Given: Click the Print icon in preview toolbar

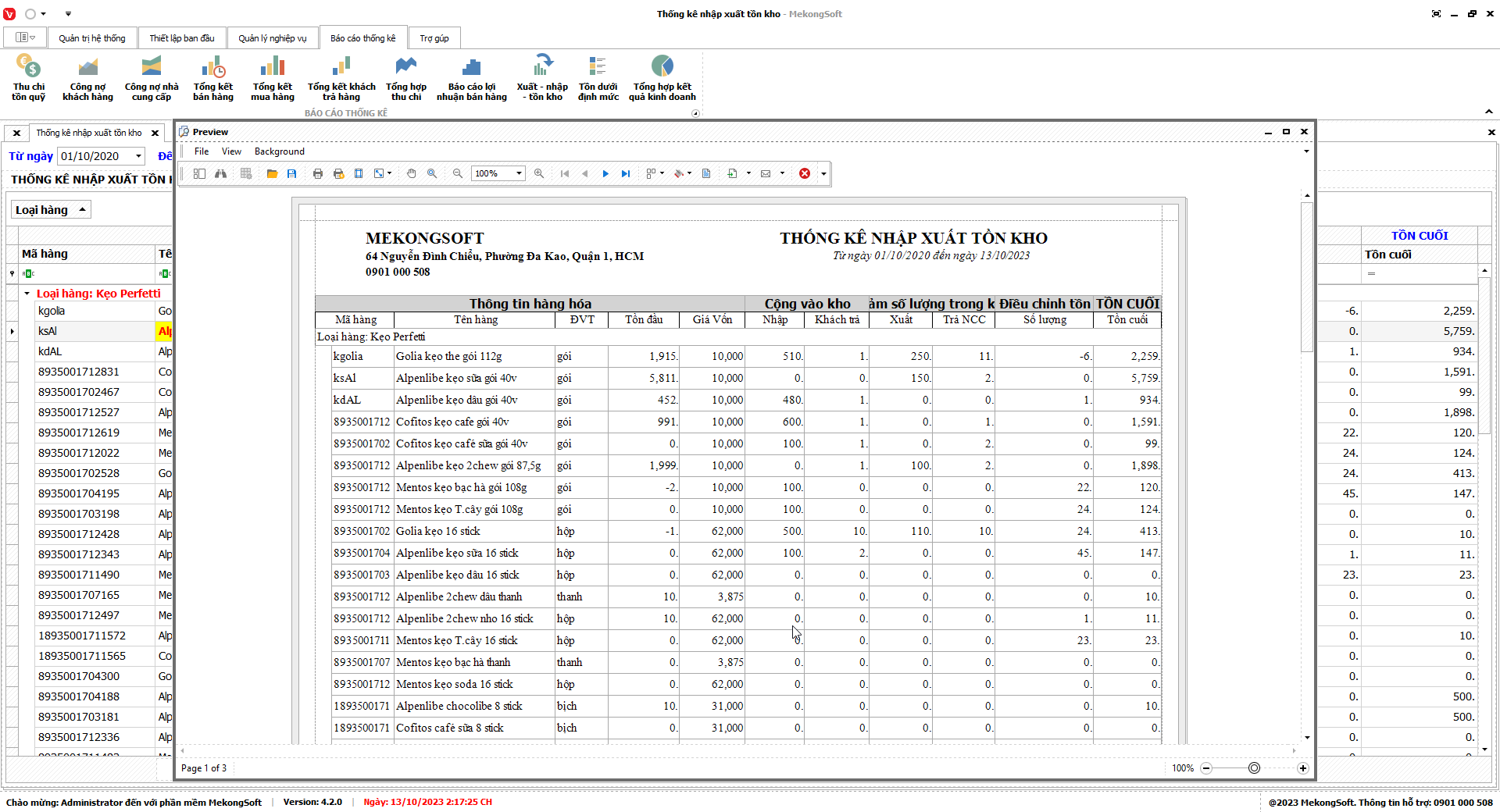Looking at the screenshot, I should click(x=318, y=173).
